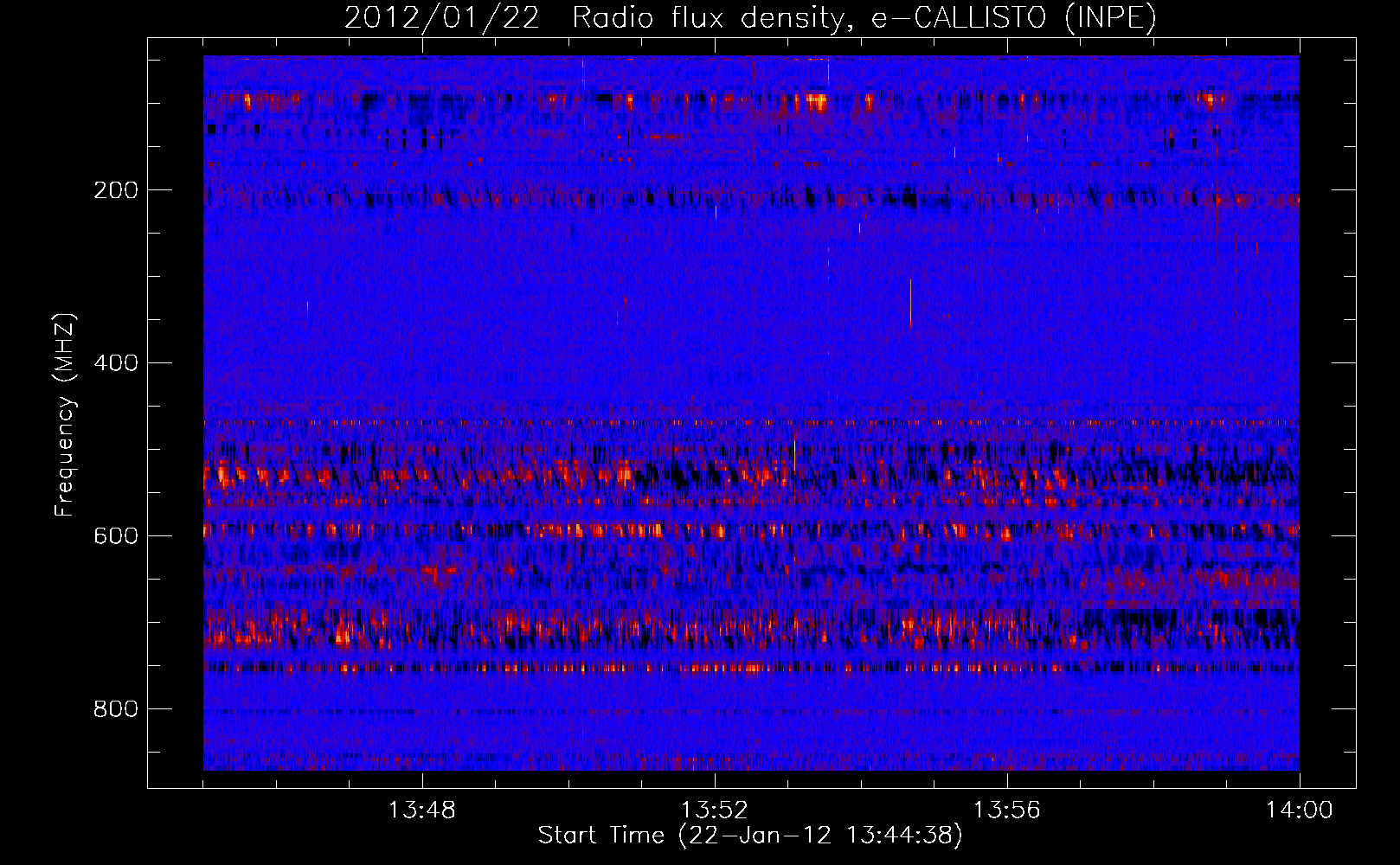Click the 400 frequency tick label

pyautogui.click(x=116, y=363)
